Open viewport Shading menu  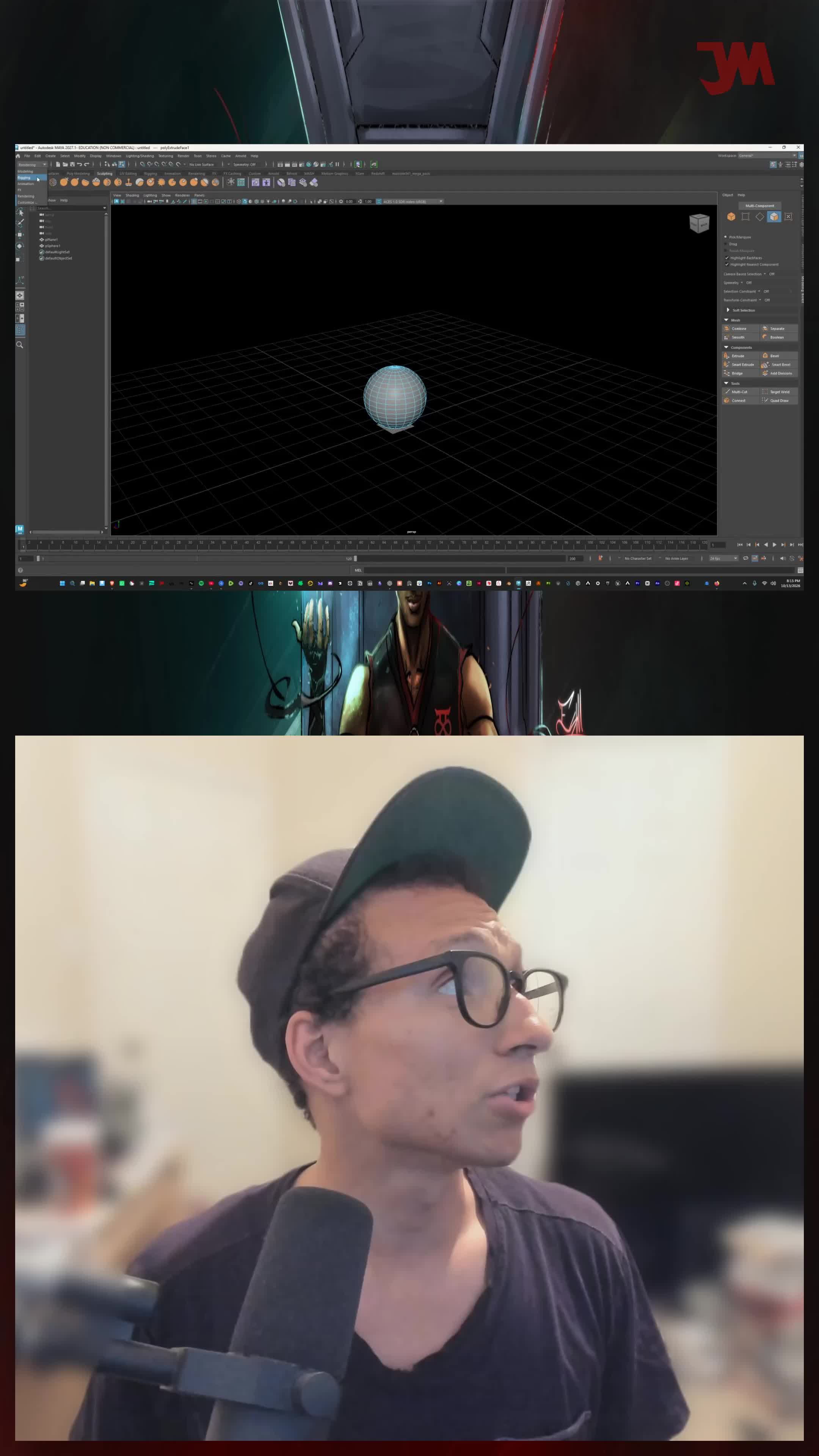[x=132, y=195]
